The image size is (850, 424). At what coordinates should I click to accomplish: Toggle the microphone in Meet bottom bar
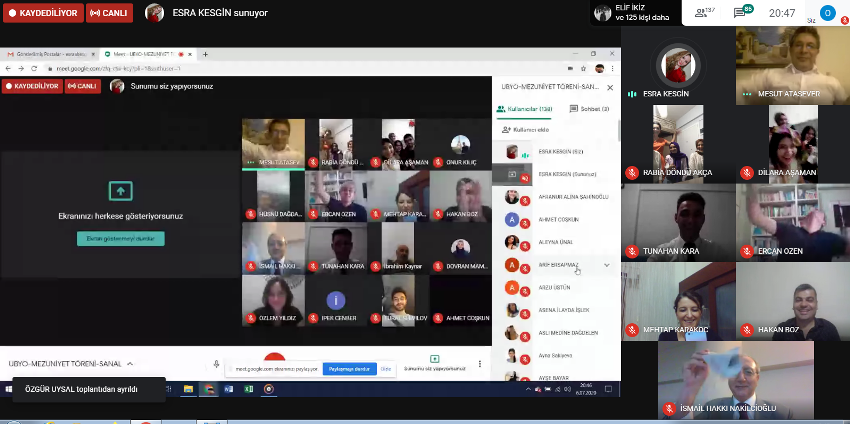[217, 364]
